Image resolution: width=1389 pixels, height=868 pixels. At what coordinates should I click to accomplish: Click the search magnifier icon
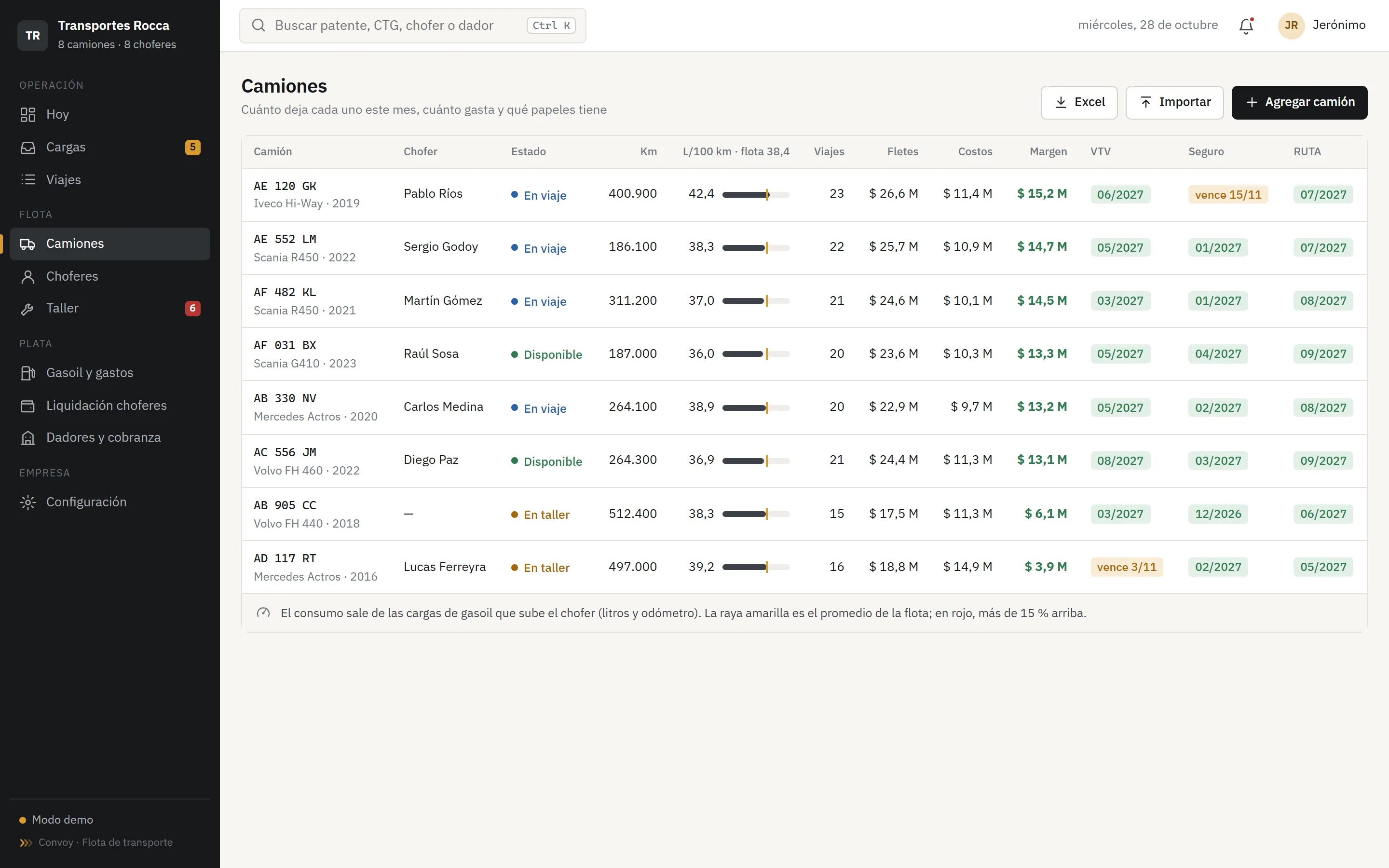259,25
